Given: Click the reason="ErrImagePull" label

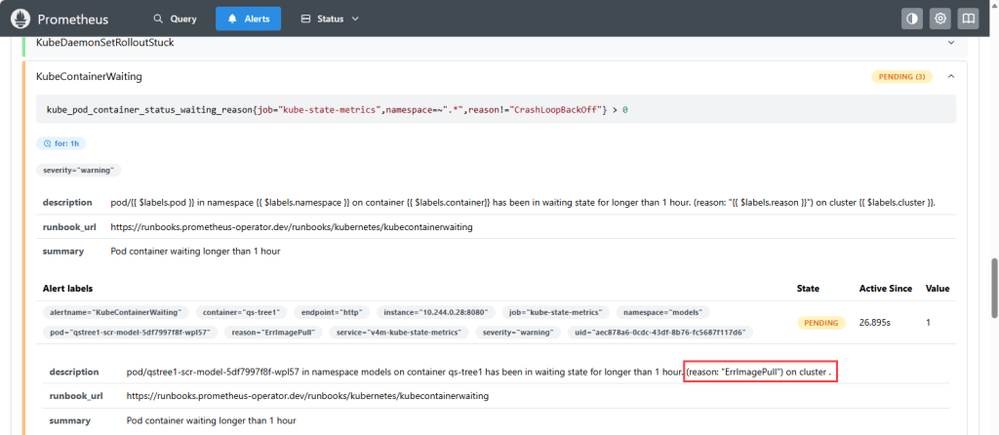Looking at the screenshot, I should [274, 332].
